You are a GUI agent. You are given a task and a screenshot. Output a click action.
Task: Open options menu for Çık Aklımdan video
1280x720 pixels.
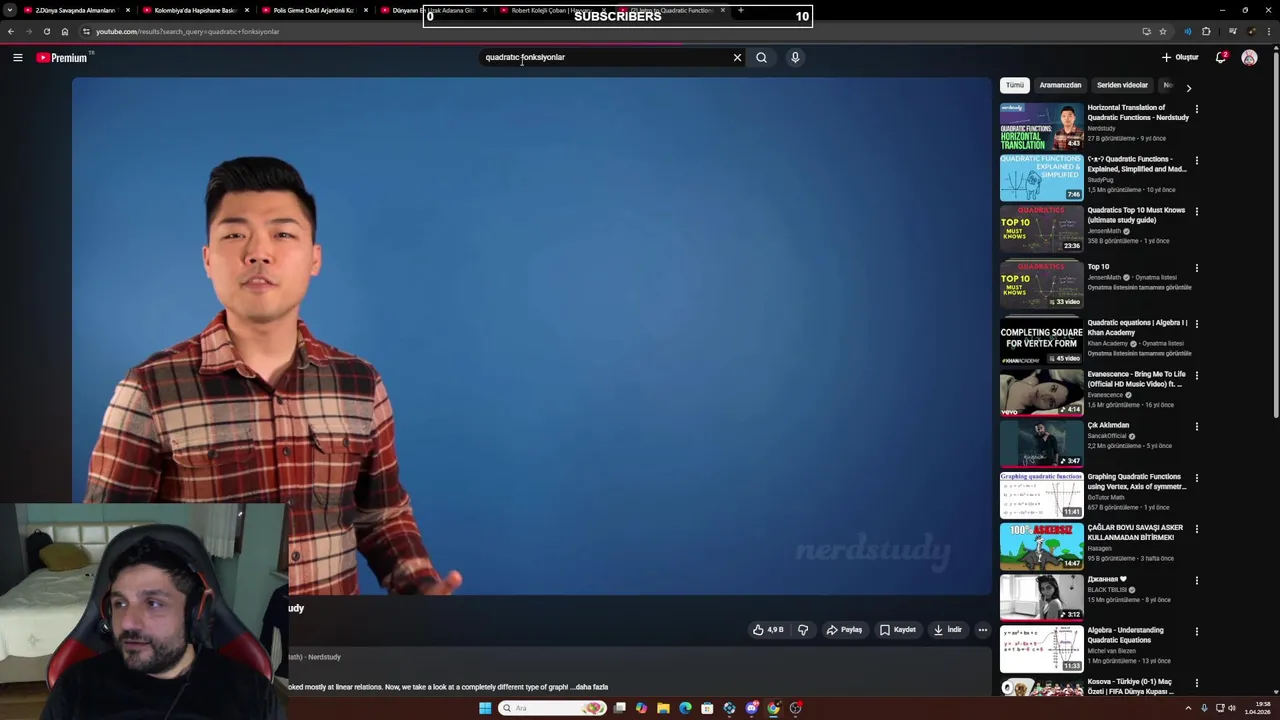(1197, 427)
